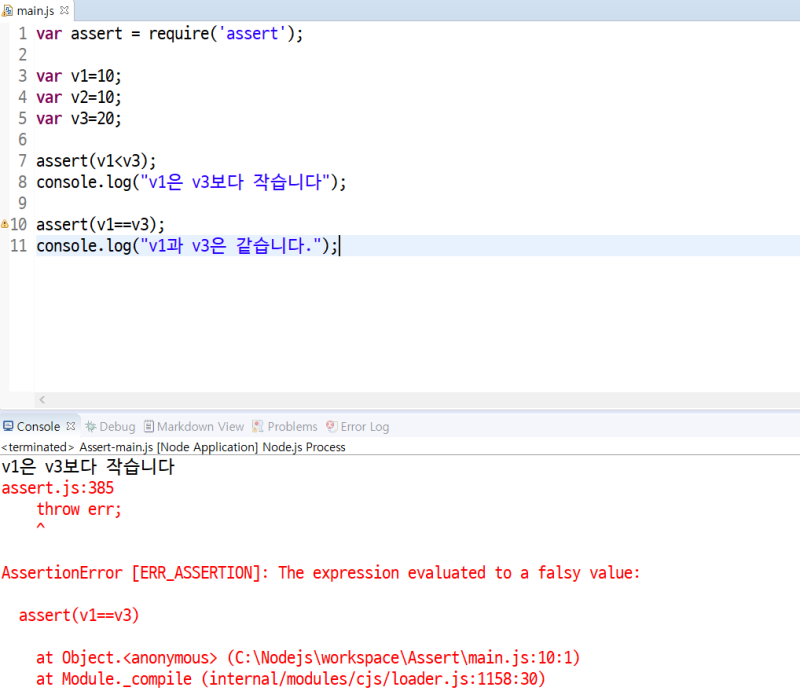
Task: Click the Error Log view icon
Action: tap(333, 426)
